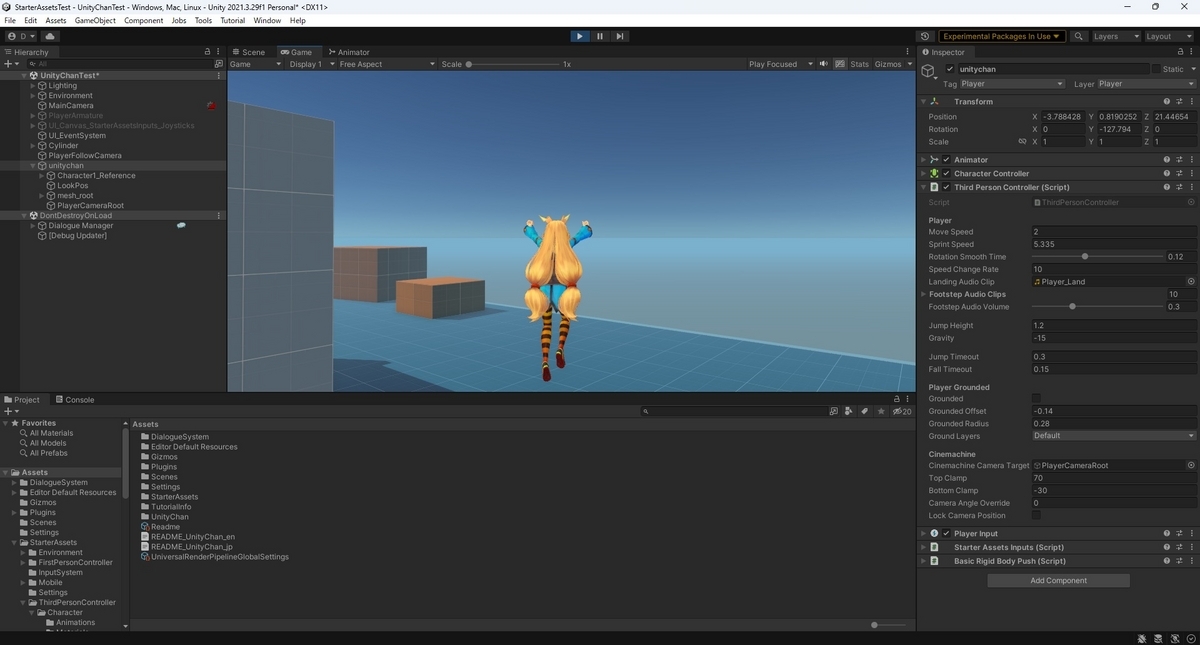Screen dimensions: 1200x645
Task: Open Character Controller more options menu
Action: [1191, 173]
